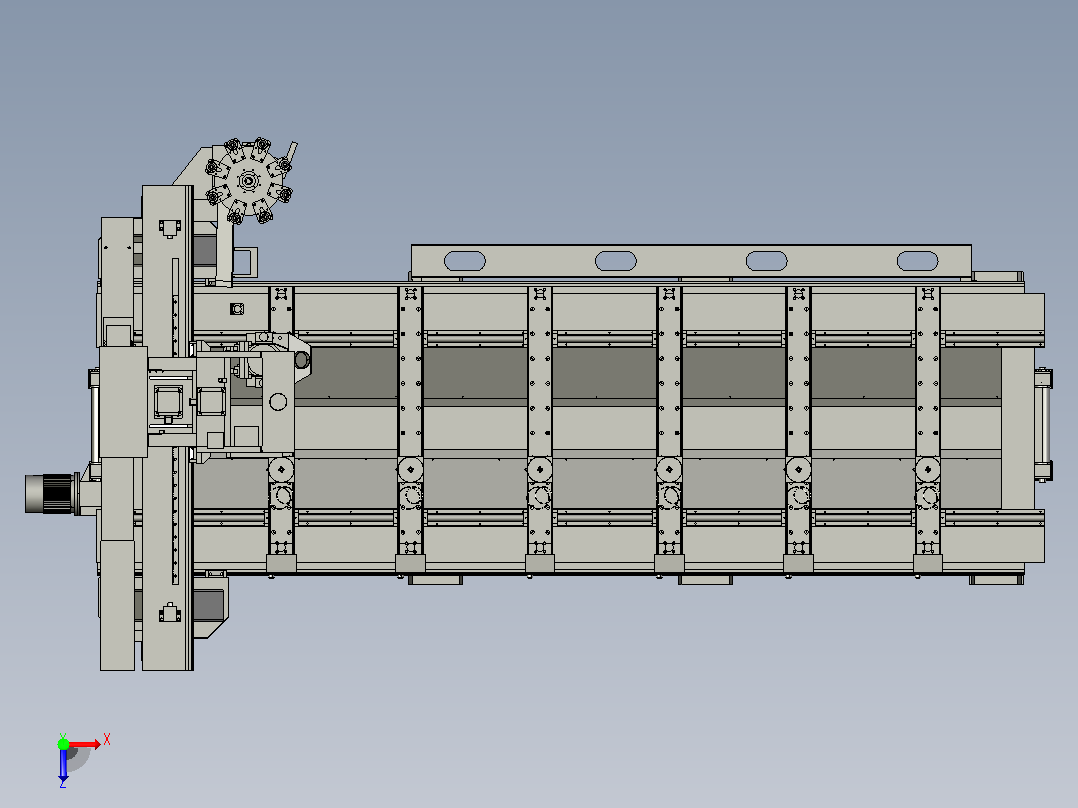
Task: Select the long top plate with slotted holes
Action: (691, 261)
